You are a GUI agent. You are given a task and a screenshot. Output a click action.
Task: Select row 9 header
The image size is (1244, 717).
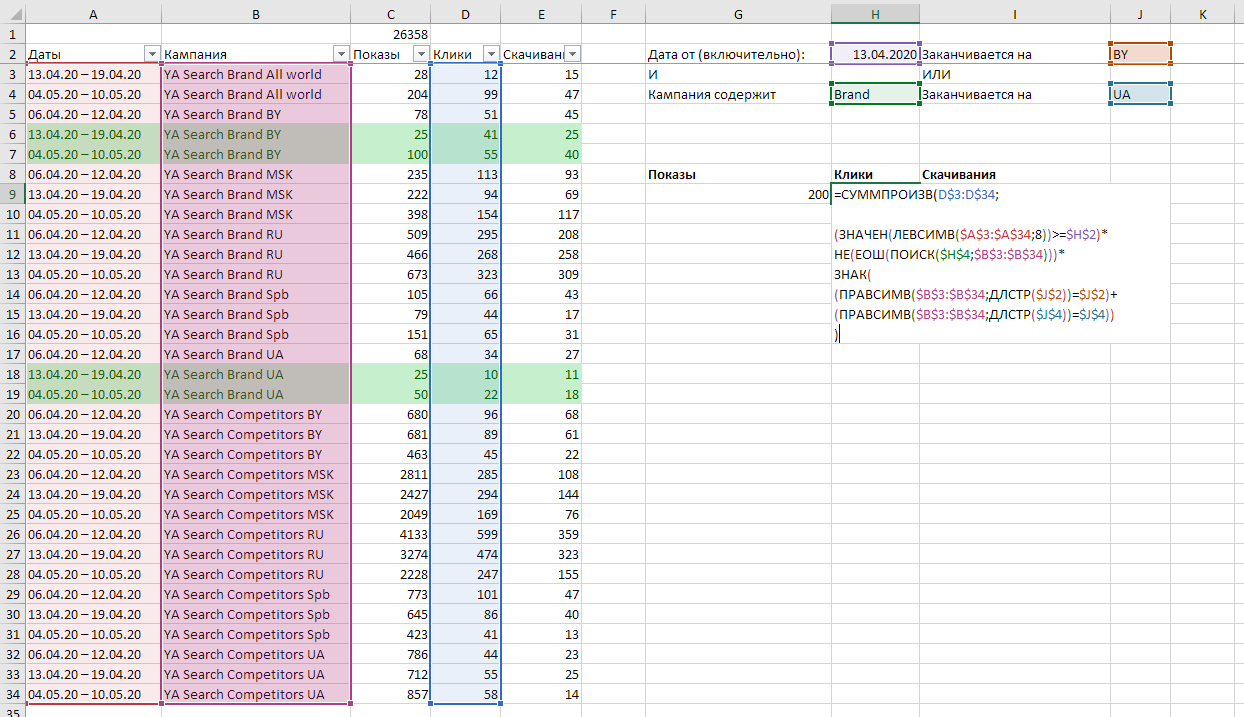click(x=12, y=194)
